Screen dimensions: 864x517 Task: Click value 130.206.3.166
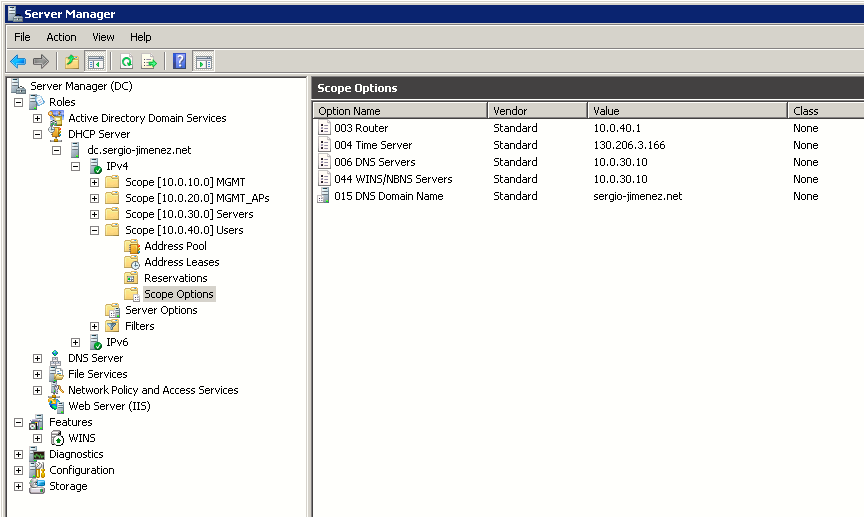(629, 145)
